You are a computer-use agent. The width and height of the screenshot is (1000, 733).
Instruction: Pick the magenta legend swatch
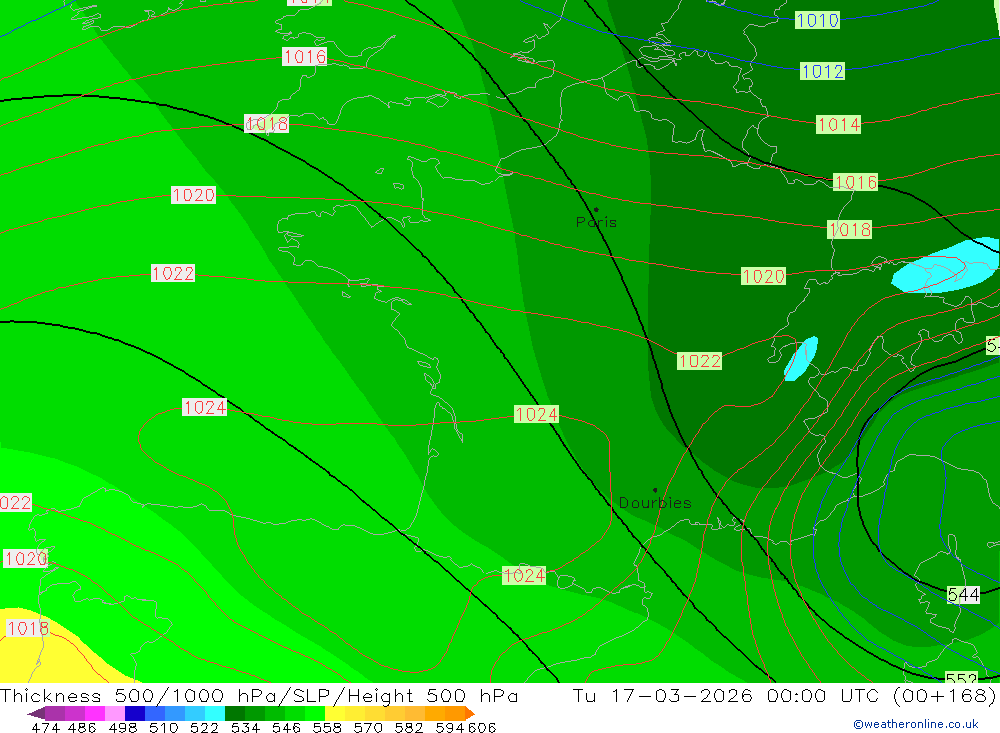(95, 713)
